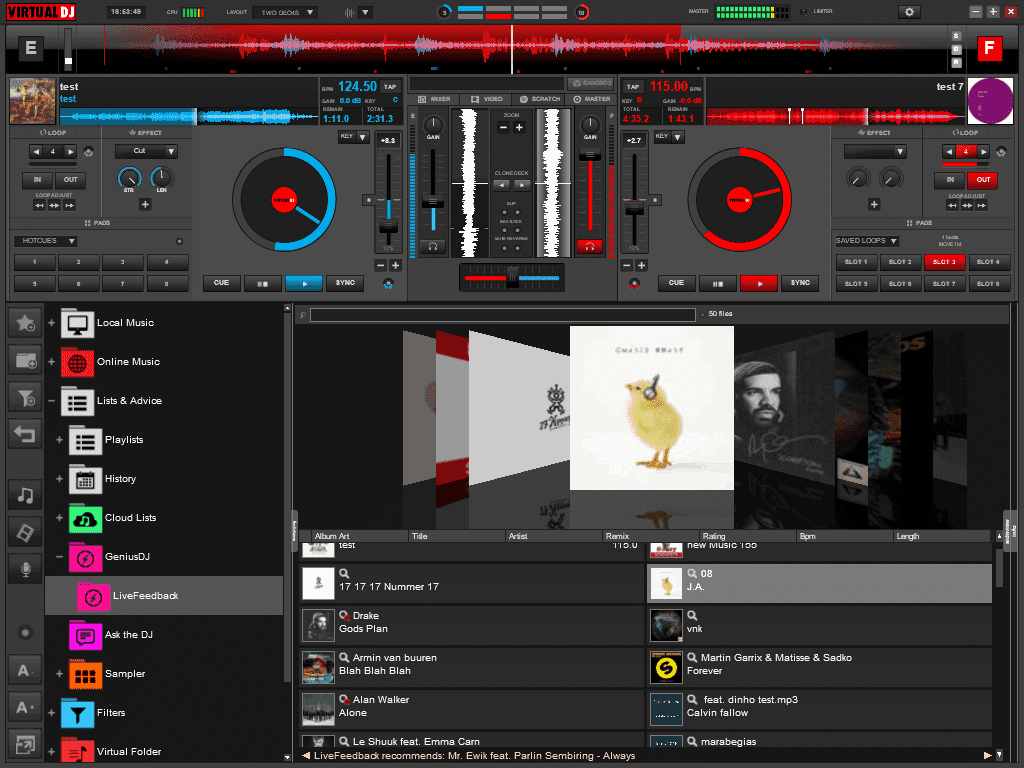Viewport: 1024px width, 768px height.
Task: Click deck letter E icon
Action: click(x=31, y=48)
